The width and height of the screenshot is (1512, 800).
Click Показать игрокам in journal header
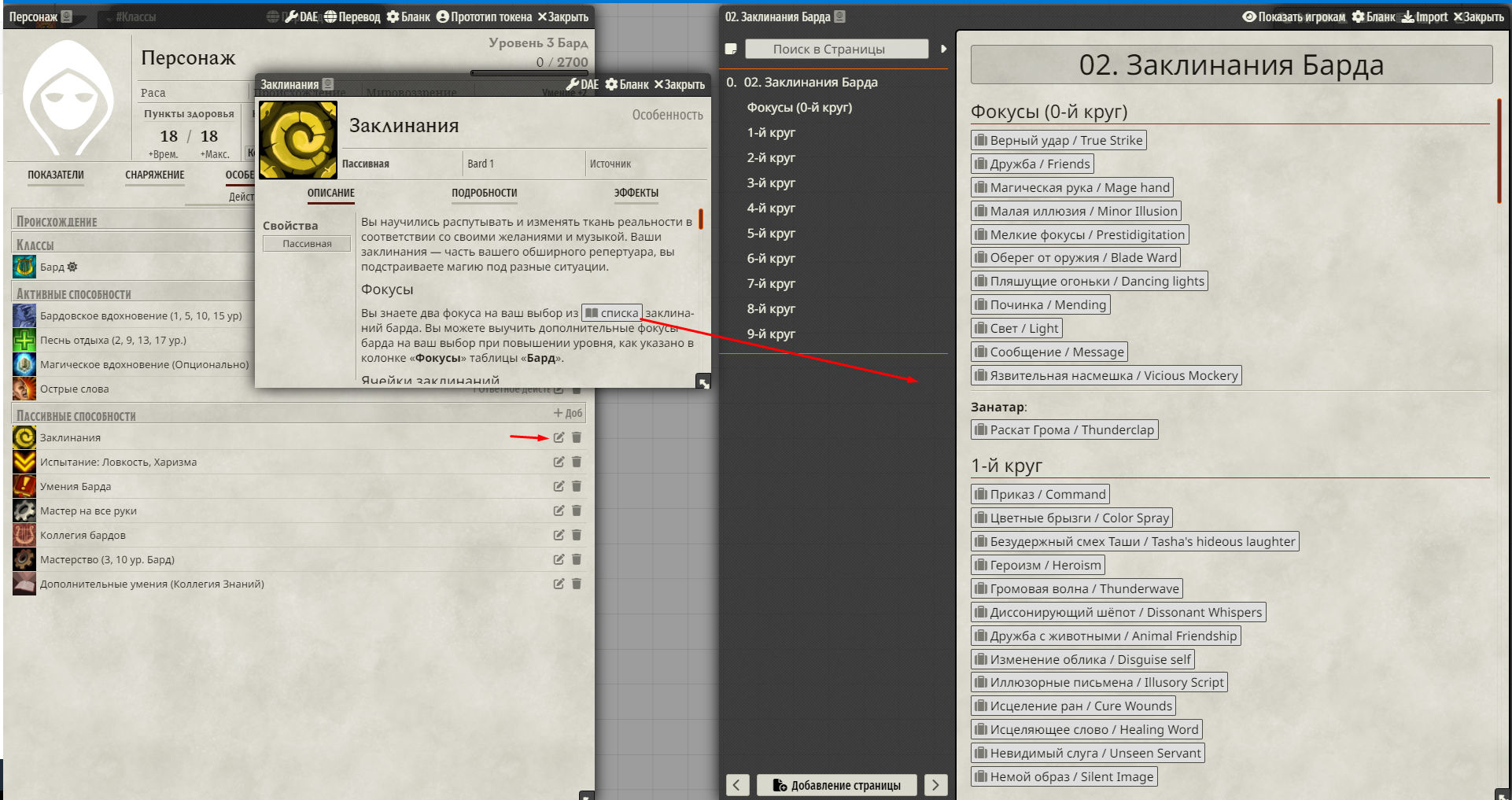click(x=1294, y=17)
